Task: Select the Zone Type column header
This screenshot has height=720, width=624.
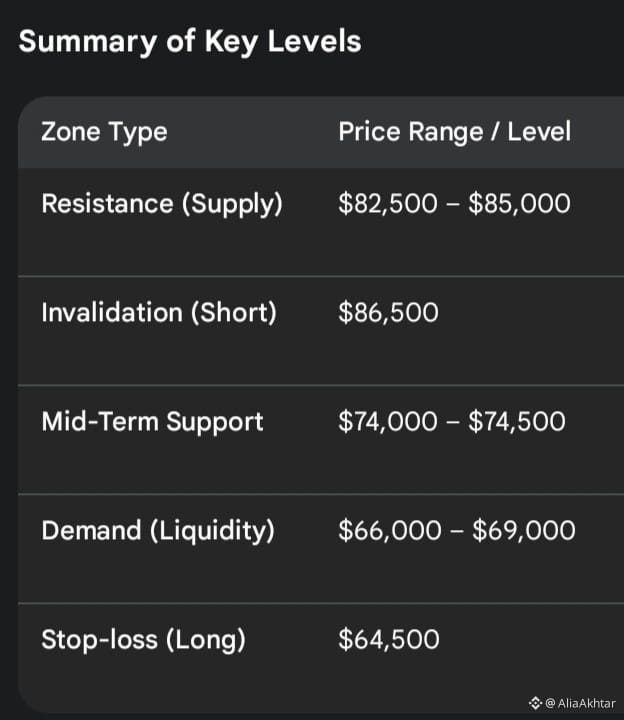Action: pyautogui.click(x=104, y=132)
